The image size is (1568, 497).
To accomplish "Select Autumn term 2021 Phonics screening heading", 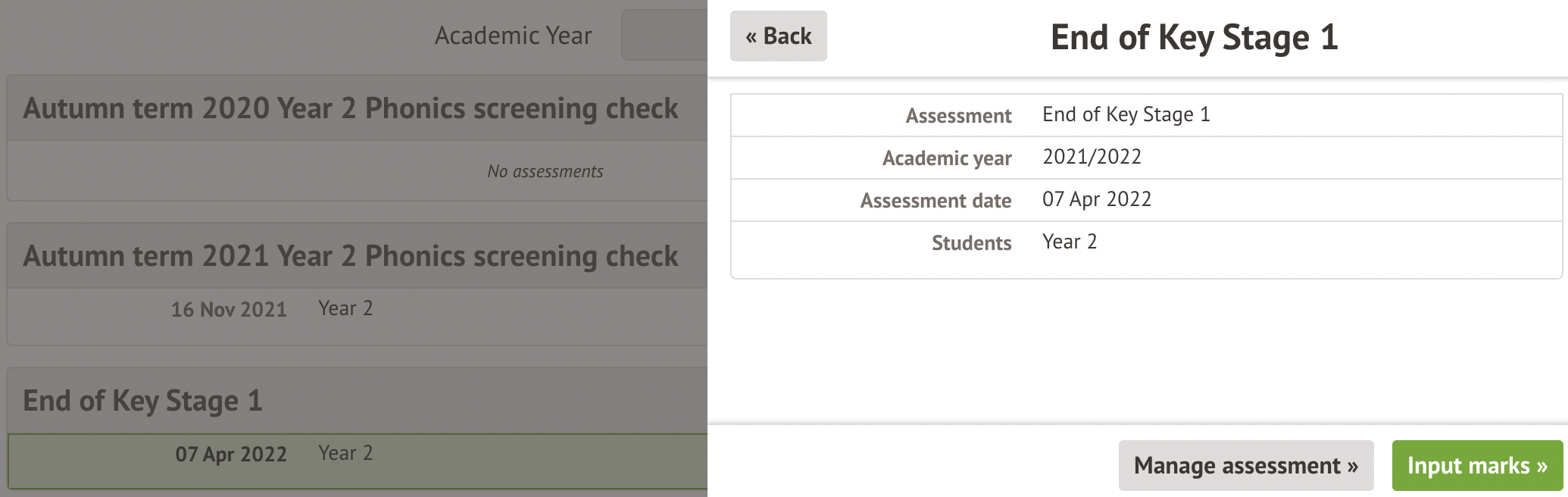I will 350,256.
